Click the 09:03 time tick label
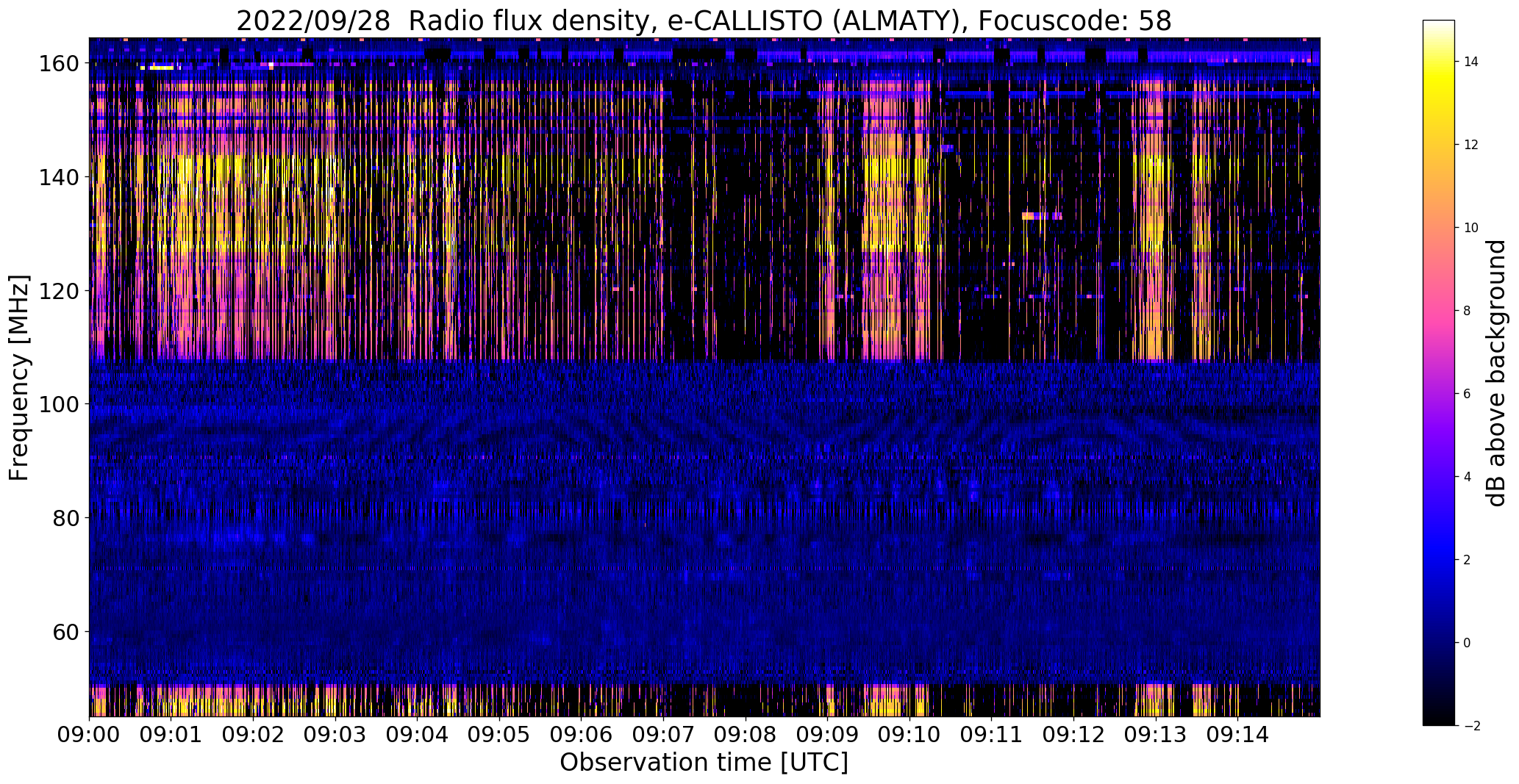1519x784 pixels. point(335,735)
